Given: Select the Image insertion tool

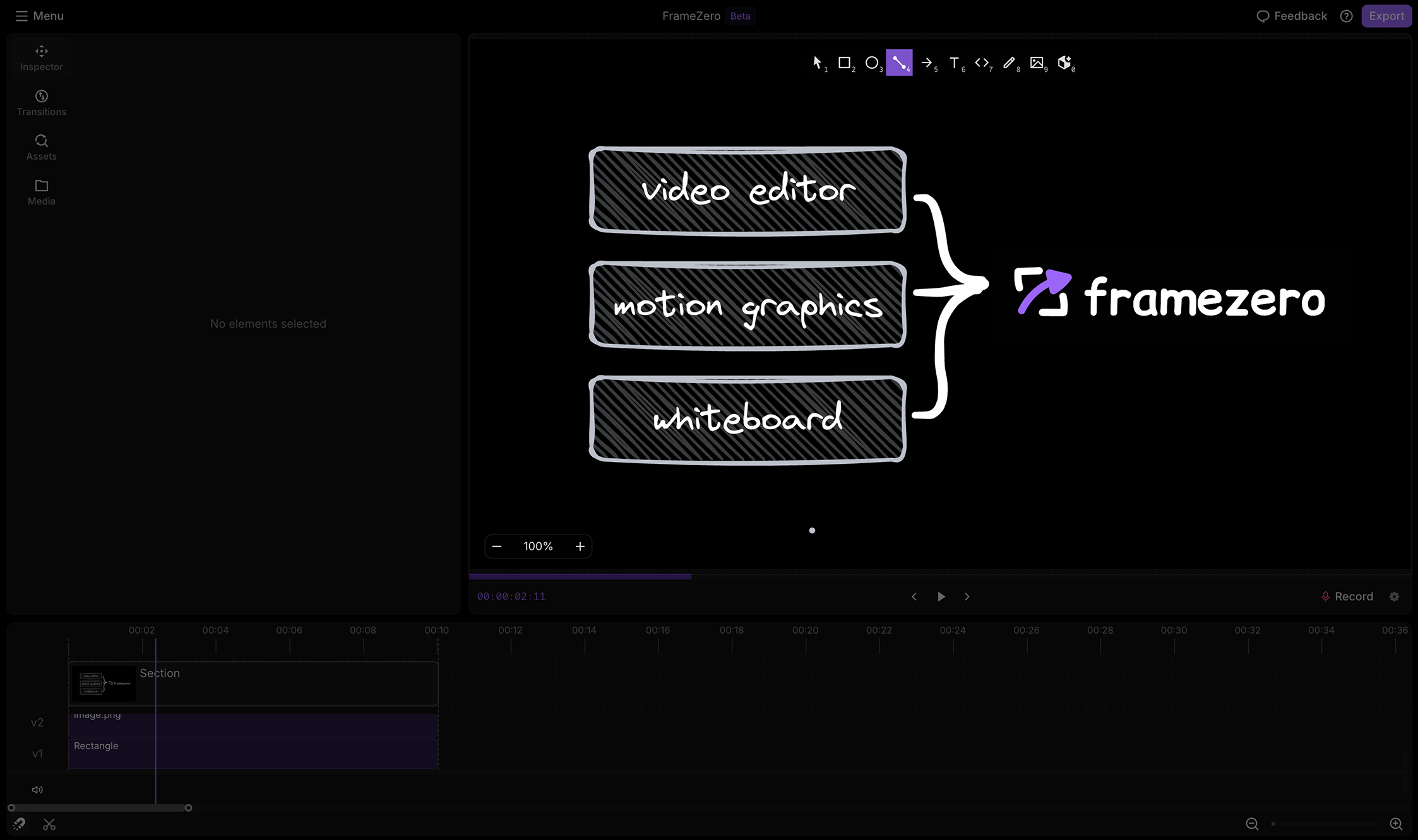Looking at the screenshot, I should click(1037, 62).
